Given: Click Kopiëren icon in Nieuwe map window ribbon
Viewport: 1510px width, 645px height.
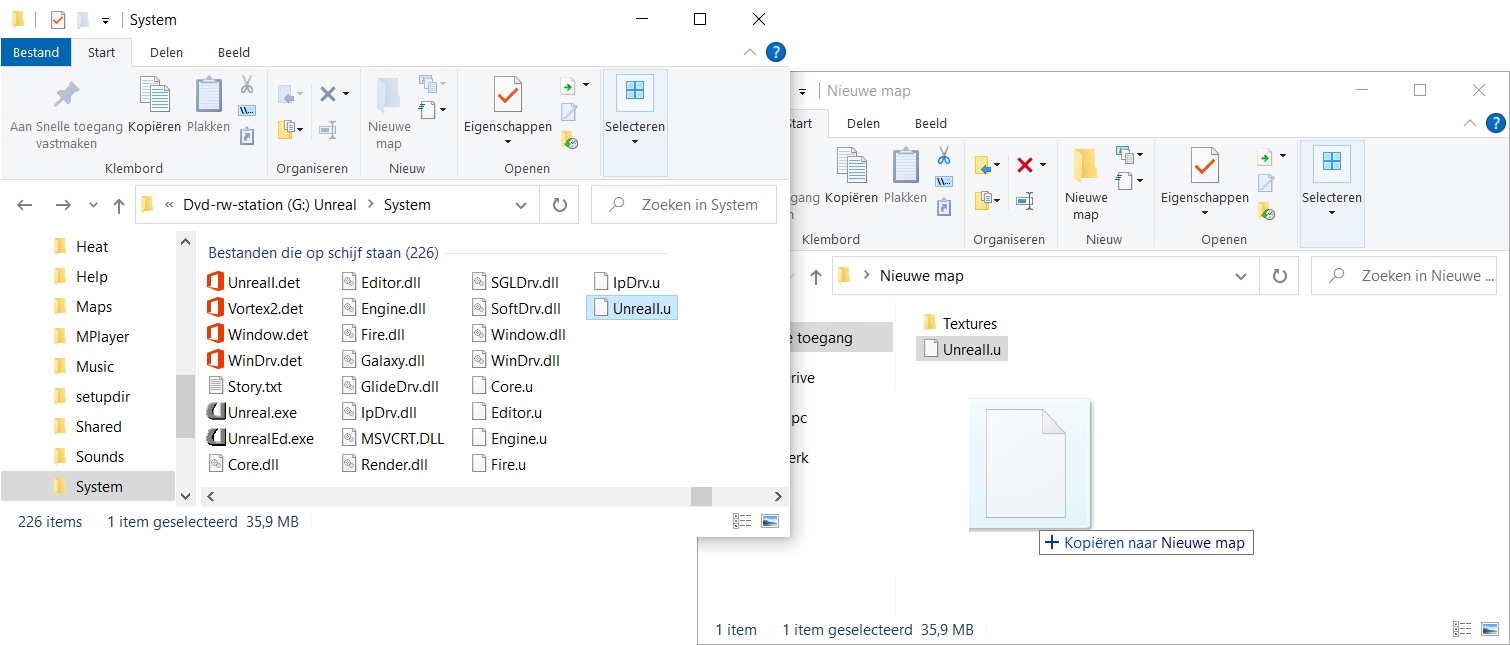Looking at the screenshot, I should point(851,166).
